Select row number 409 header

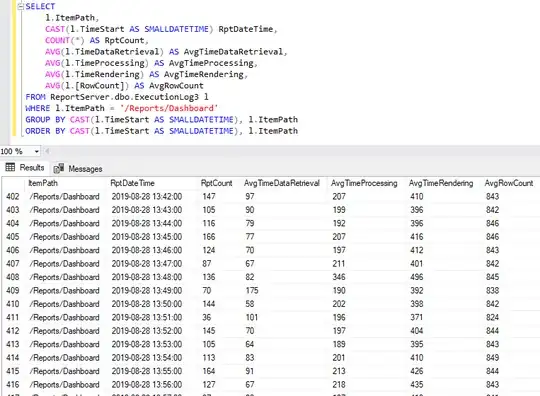13,291
